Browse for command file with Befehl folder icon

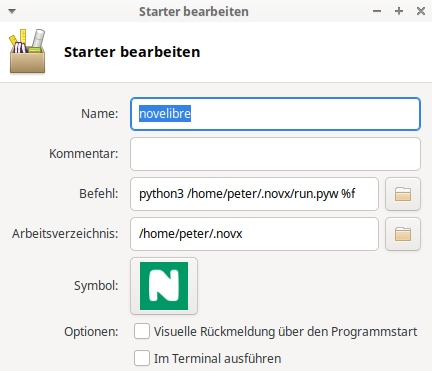point(403,194)
